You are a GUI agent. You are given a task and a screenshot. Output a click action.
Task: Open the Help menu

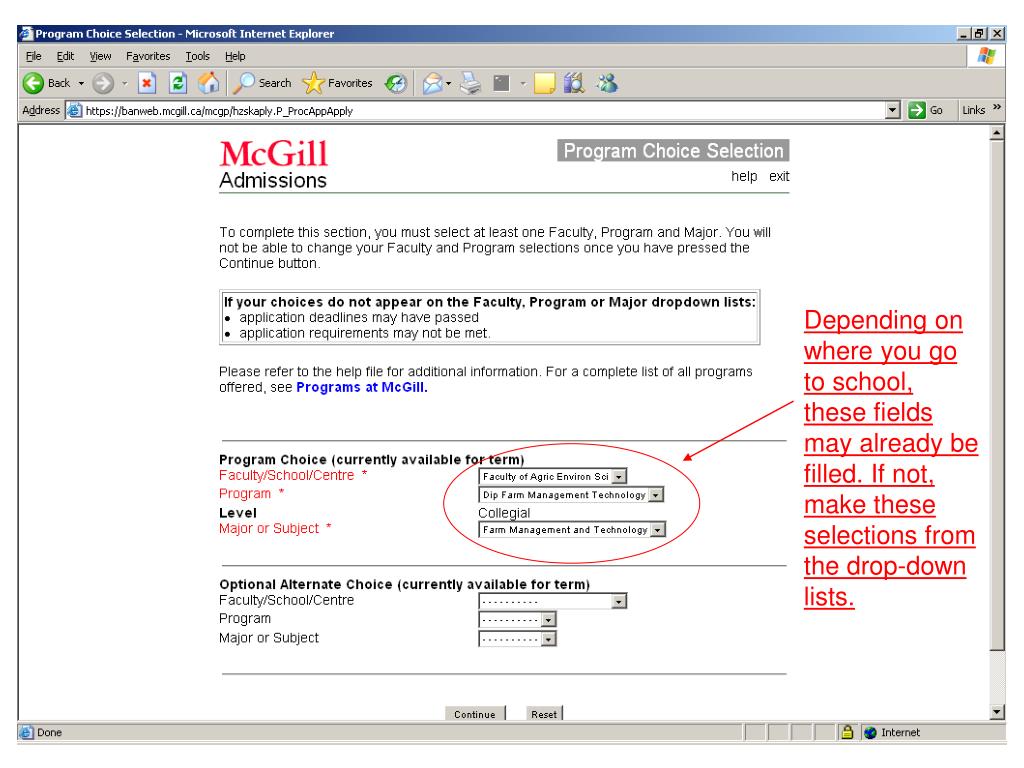click(235, 56)
